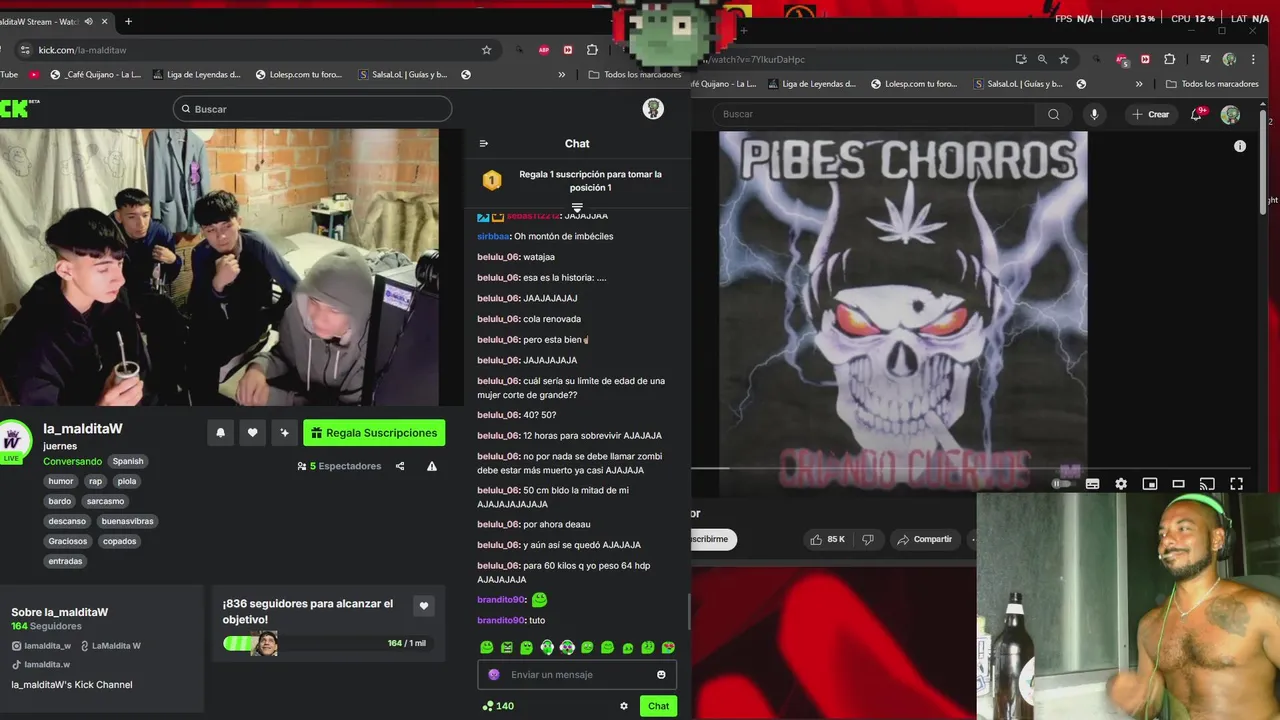The width and height of the screenshot is (1280, 720).
Task: Click the cast icon on YouTube player
Action: pyautogui.click(x=1207, y=484)
